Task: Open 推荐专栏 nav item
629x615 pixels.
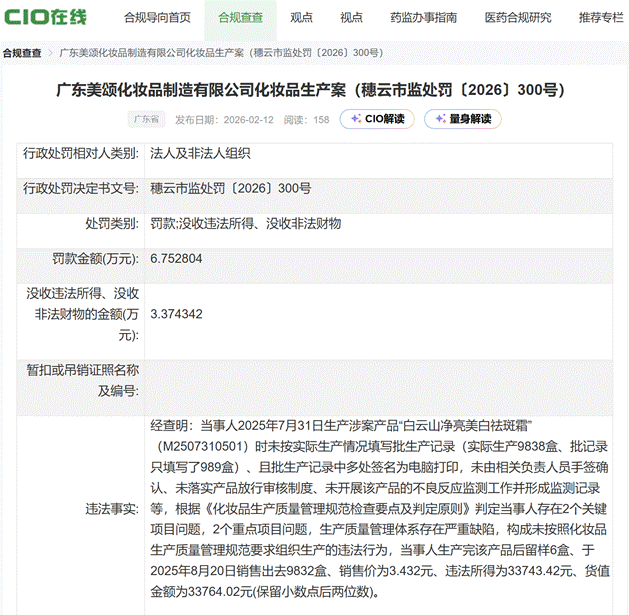Action: tap(601, 18)
